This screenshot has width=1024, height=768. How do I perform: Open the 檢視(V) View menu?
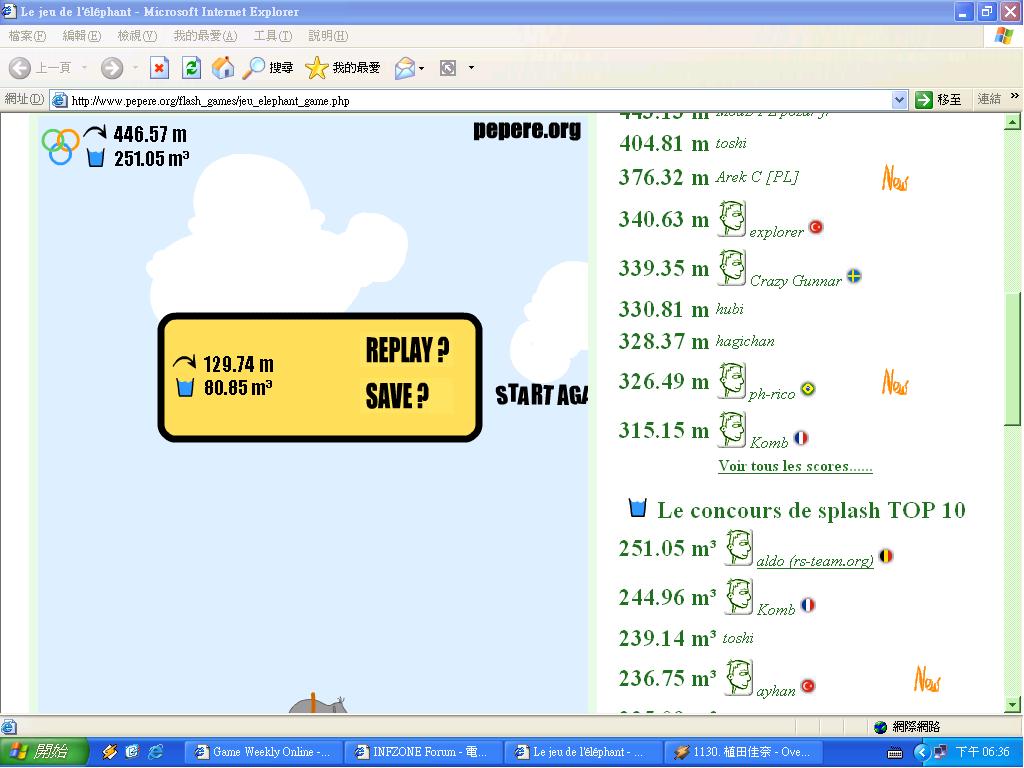137,36
